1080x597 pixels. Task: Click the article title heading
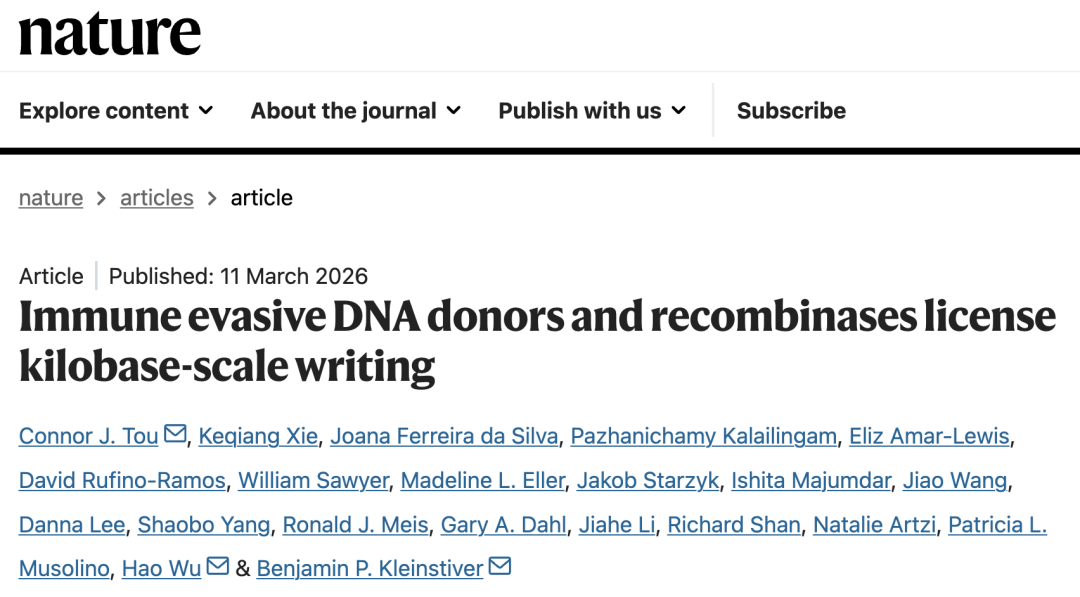click(x=537, y=342)
